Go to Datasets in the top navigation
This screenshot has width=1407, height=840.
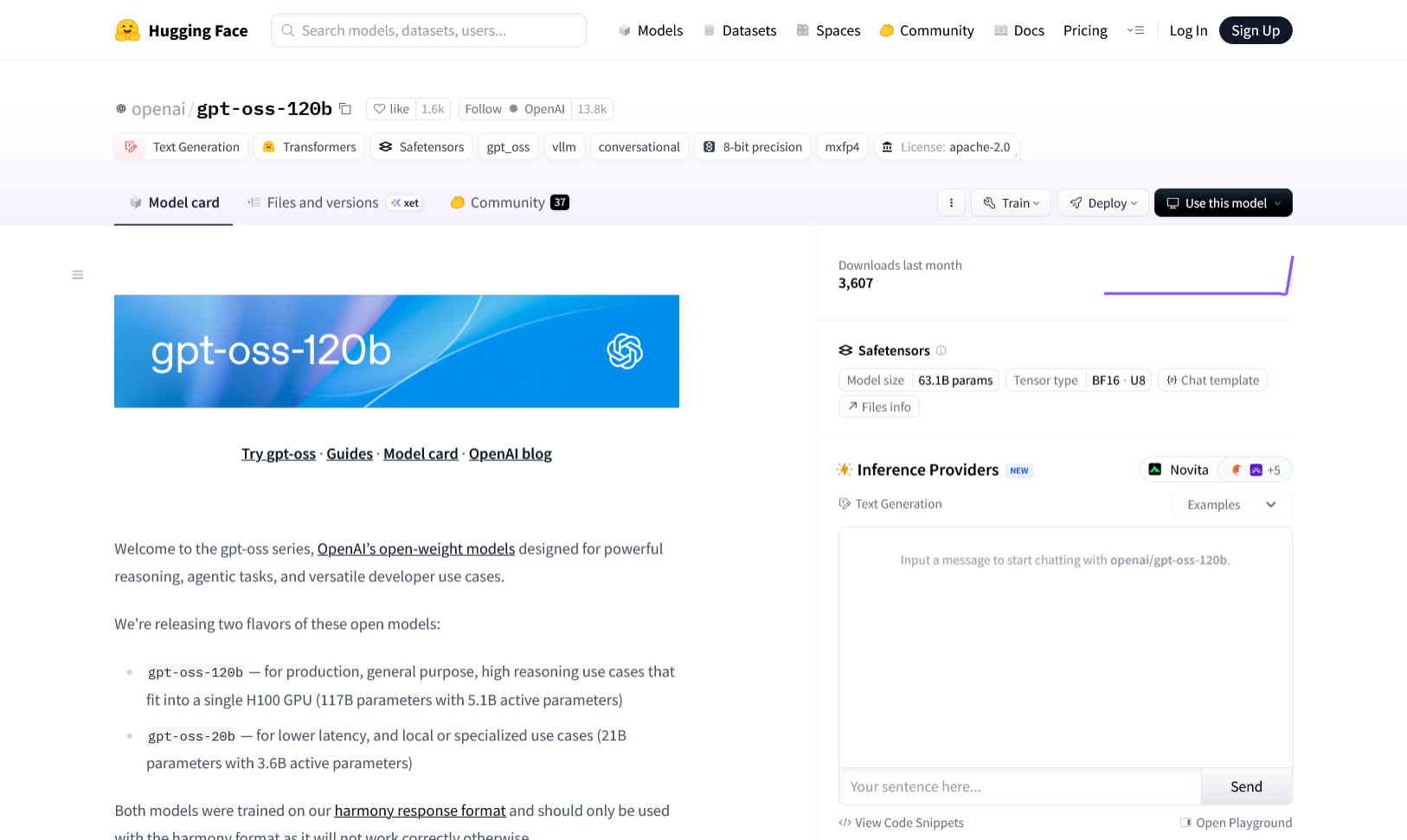pyautogui.click(x=740, y=30)
